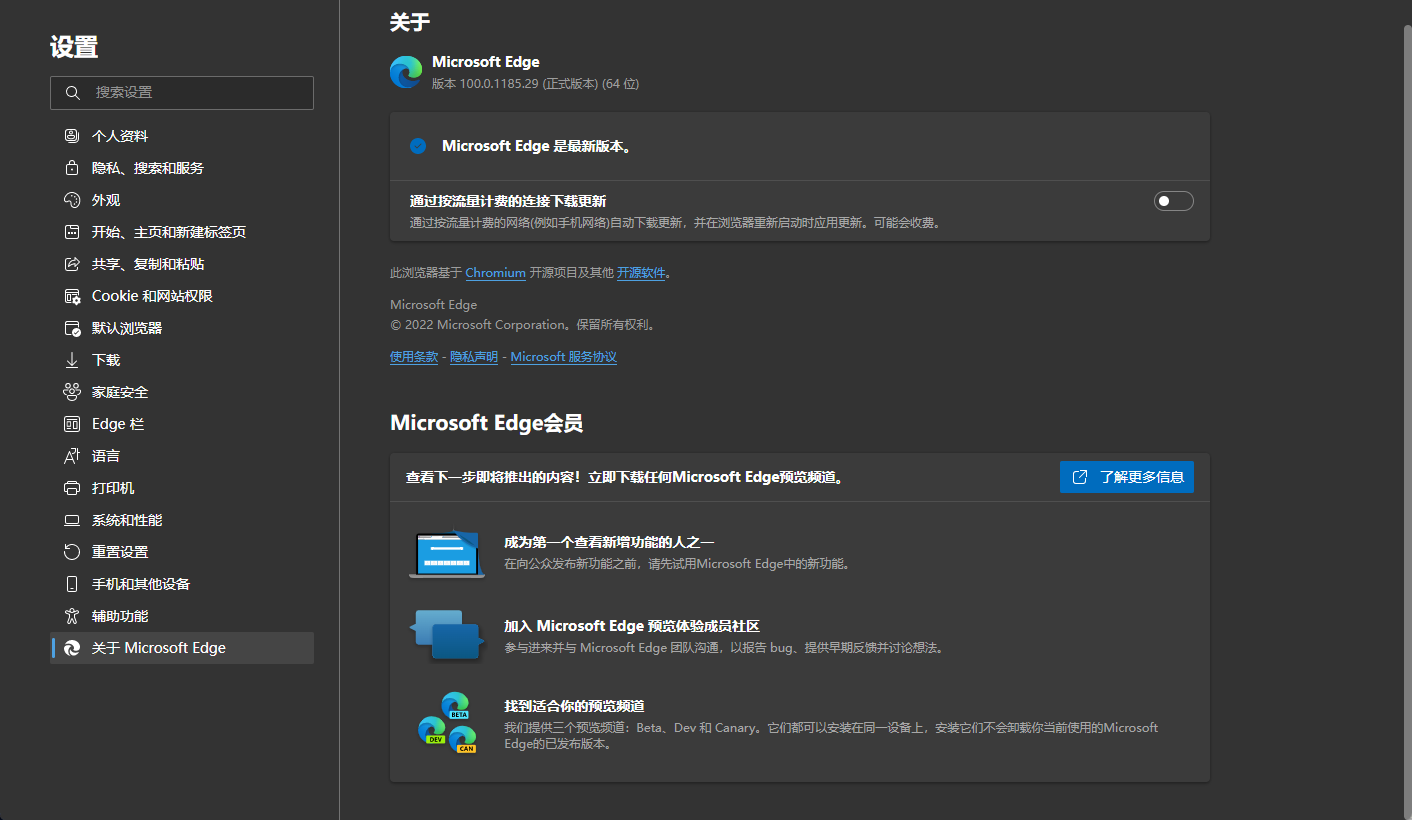Open the Chromium link
The image size is (1412, 820).
(495, 273)
